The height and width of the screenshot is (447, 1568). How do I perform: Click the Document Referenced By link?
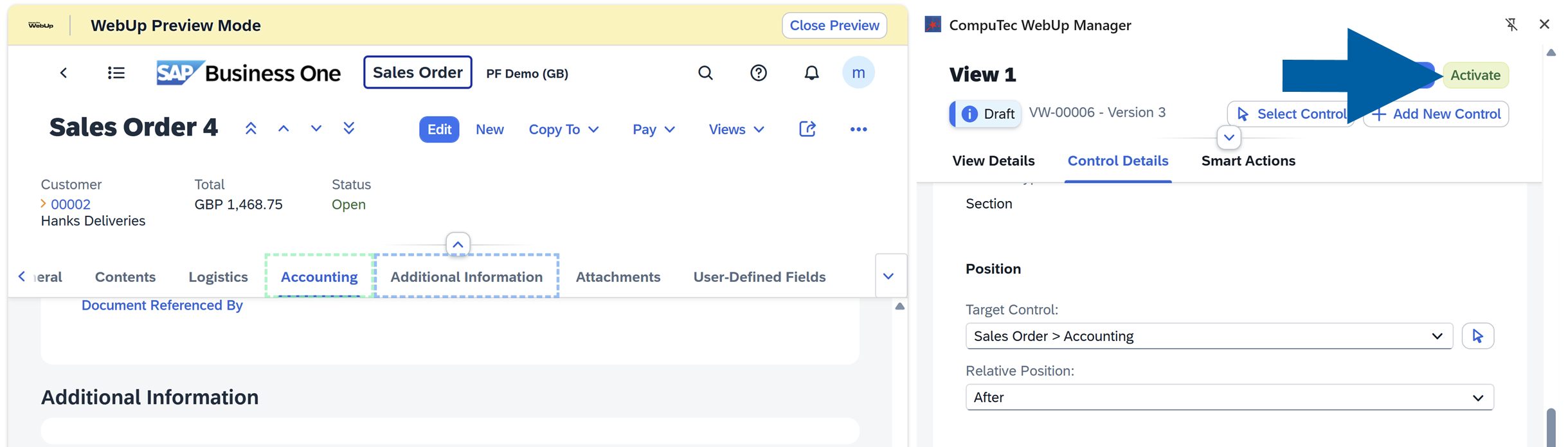162,305
